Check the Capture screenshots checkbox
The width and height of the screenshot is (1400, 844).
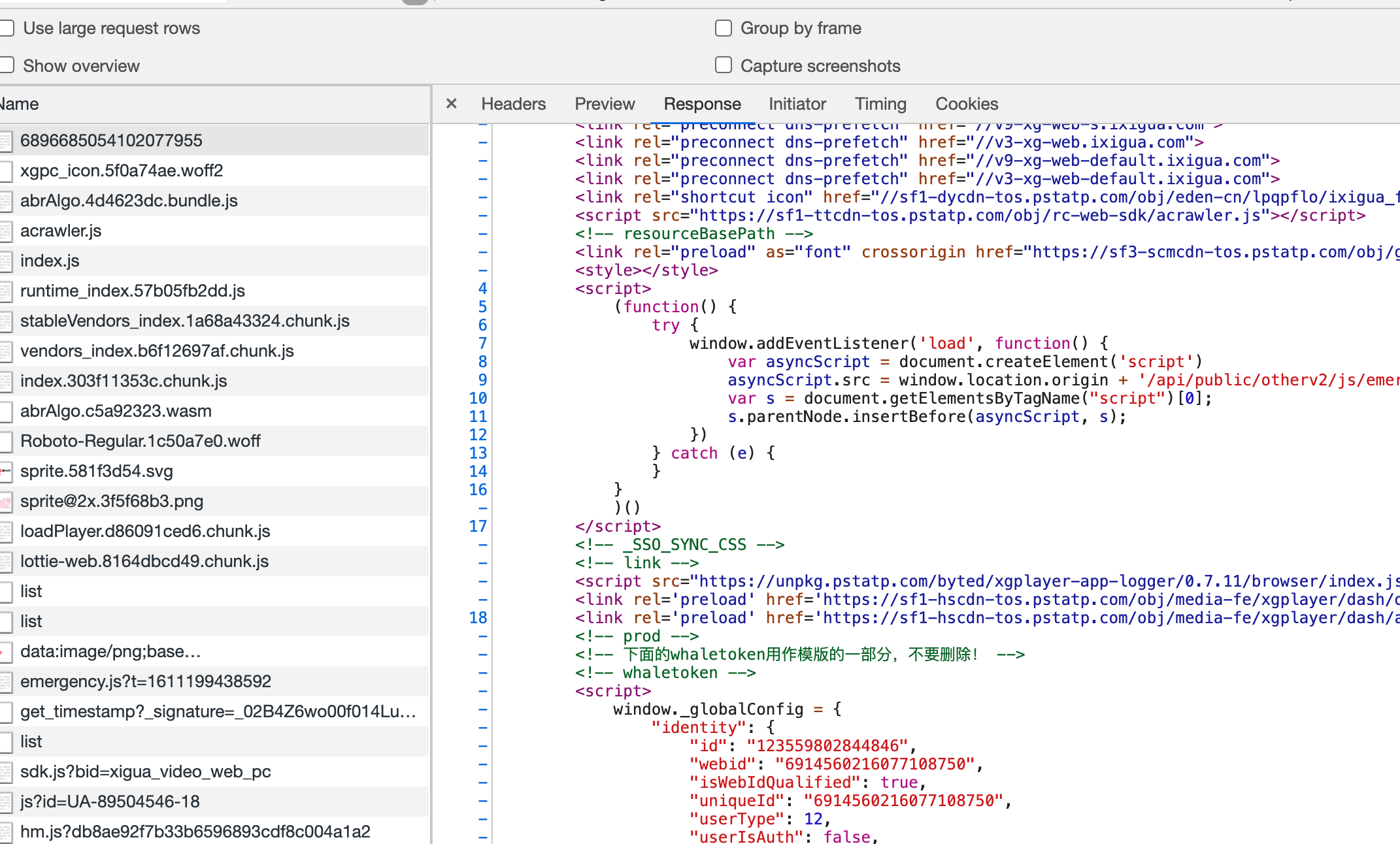point(723,65)
